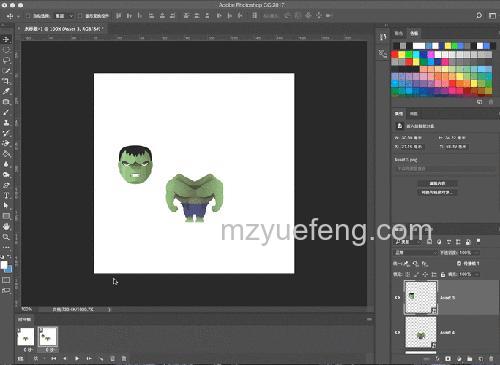Screen dimensions: 500x365
Task: Open the auto-select layer/group dropdown
Action: click(x=64, y=16)
